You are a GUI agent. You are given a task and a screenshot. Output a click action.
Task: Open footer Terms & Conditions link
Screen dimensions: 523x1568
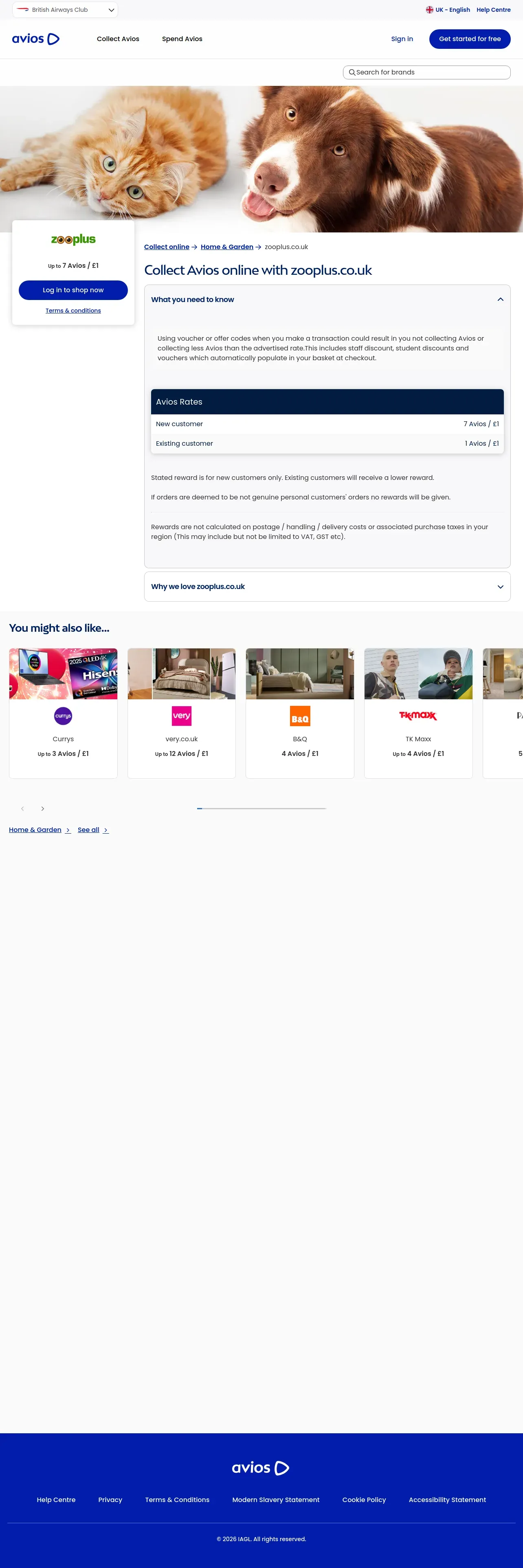[177, 1500]
